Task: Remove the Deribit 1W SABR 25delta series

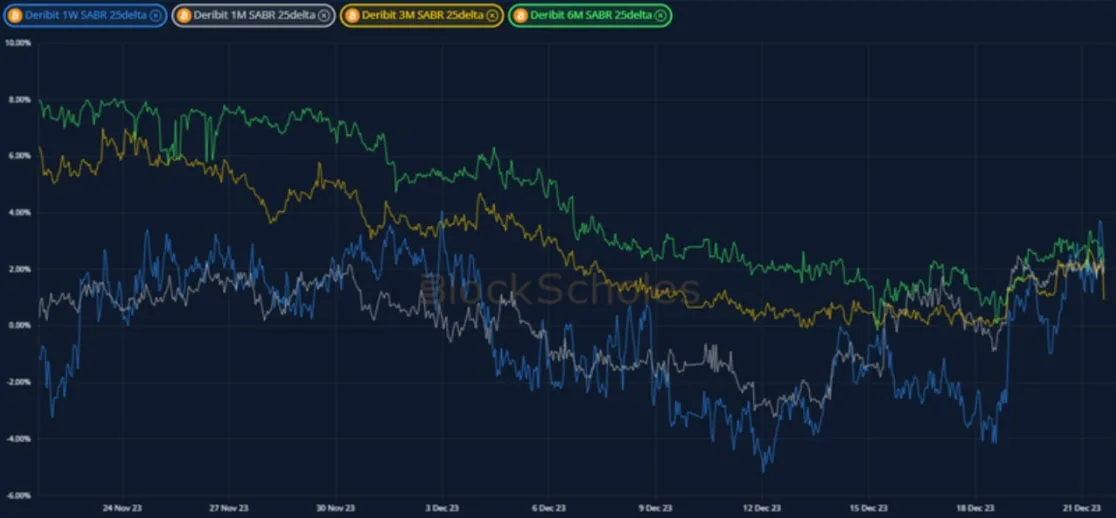Action: (155, 15)
